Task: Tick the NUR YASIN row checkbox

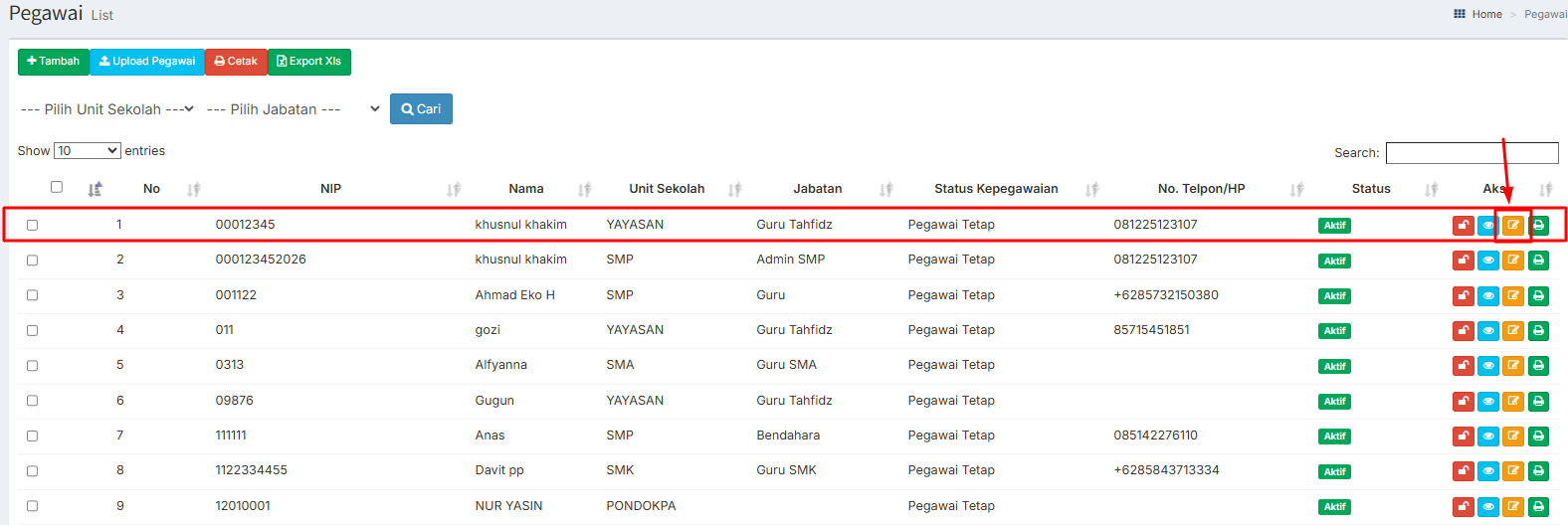Action: (x=32, y=506)
